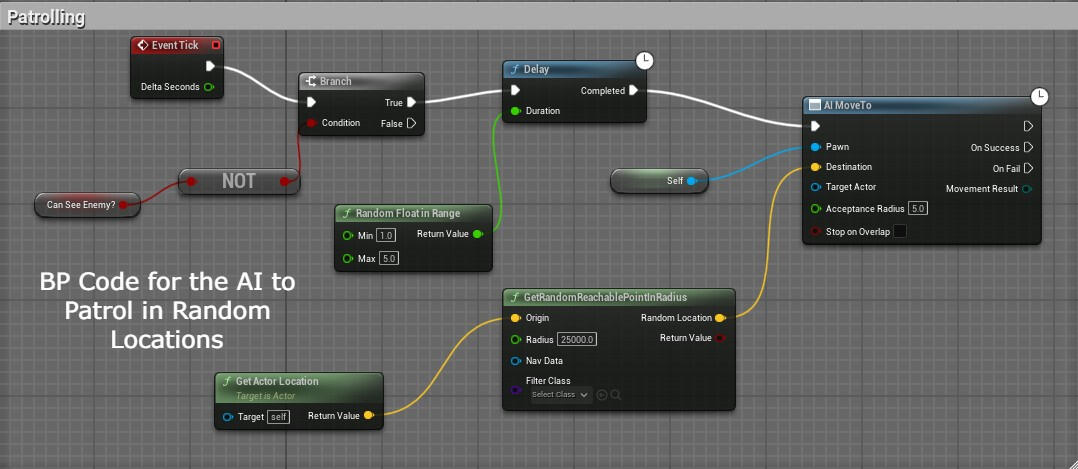Select the GetRandomReachablePointInRadius node header
The height and width of the screenshot is (469, 1078).
pyautogui.click(x=619, y=297)
